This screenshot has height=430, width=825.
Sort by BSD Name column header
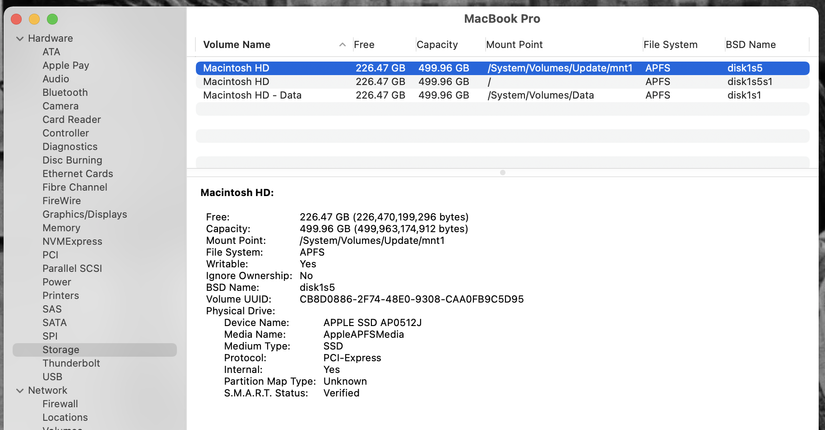[751, 45]
